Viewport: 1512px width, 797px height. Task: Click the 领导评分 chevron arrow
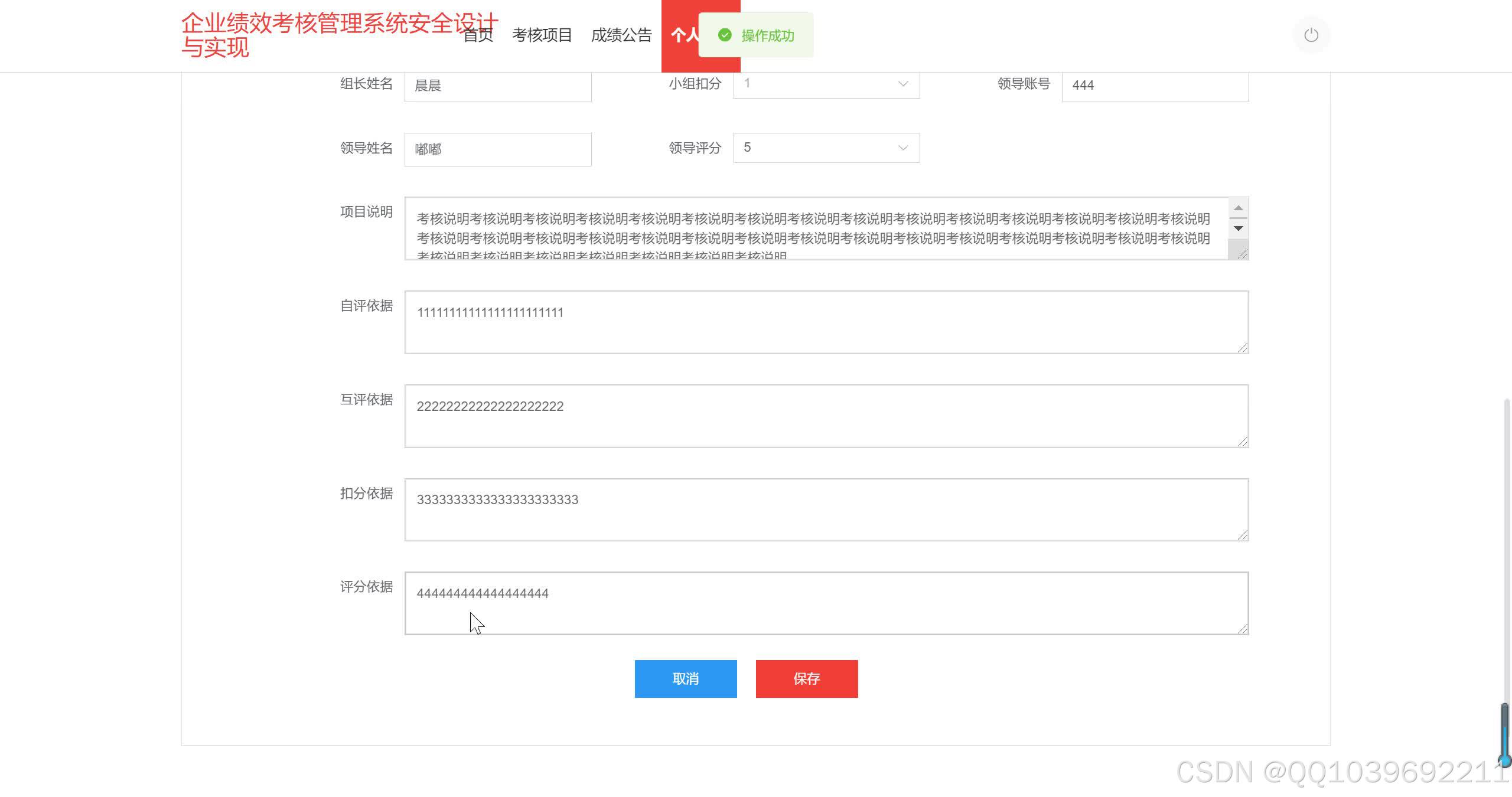[902, 148]
